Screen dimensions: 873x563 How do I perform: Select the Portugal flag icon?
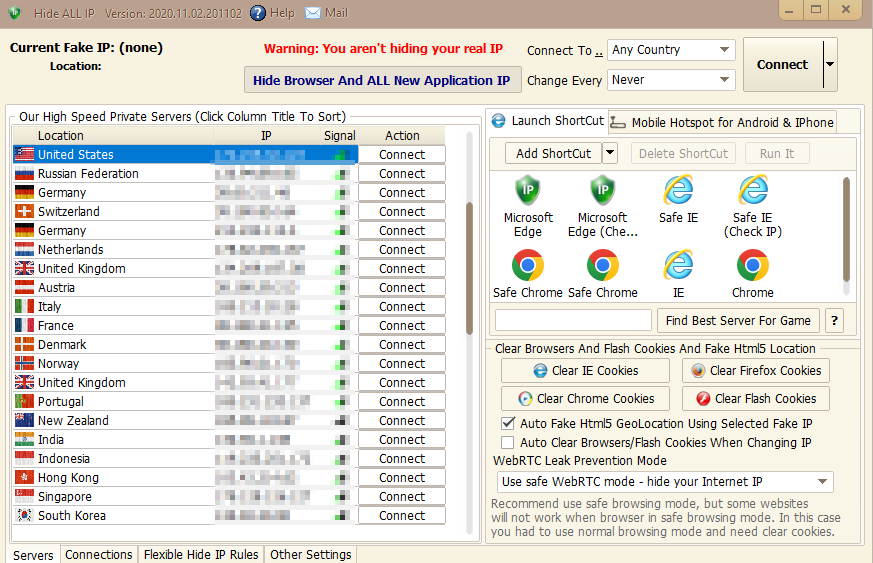point(24,402)
